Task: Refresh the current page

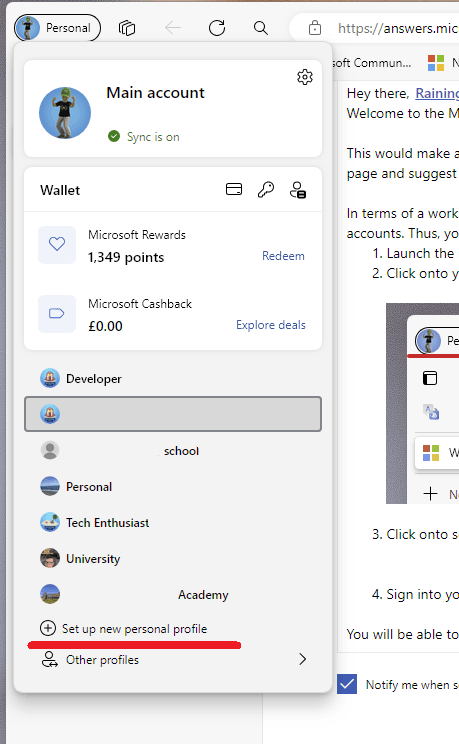Action: [217, 28]
